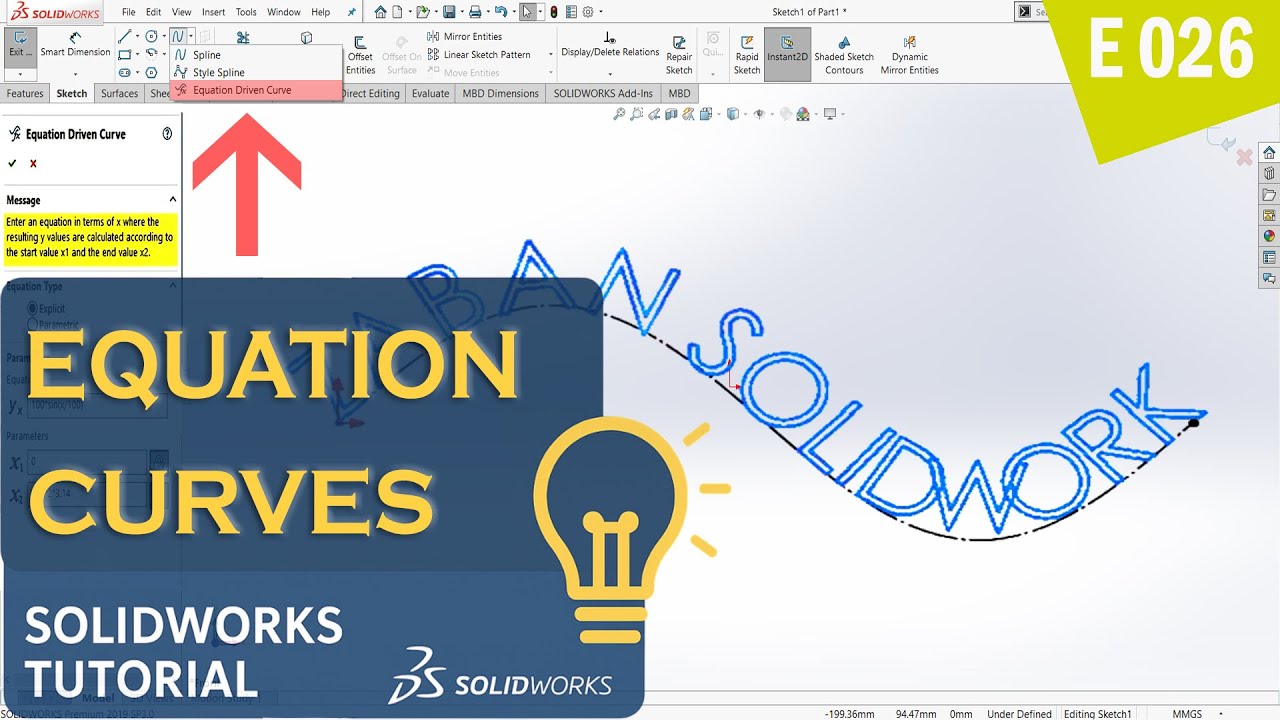The width and height of the screenshot is (1280, 720).
Task: Click the Select cursor tool
Action: click(x=527, y=12)
